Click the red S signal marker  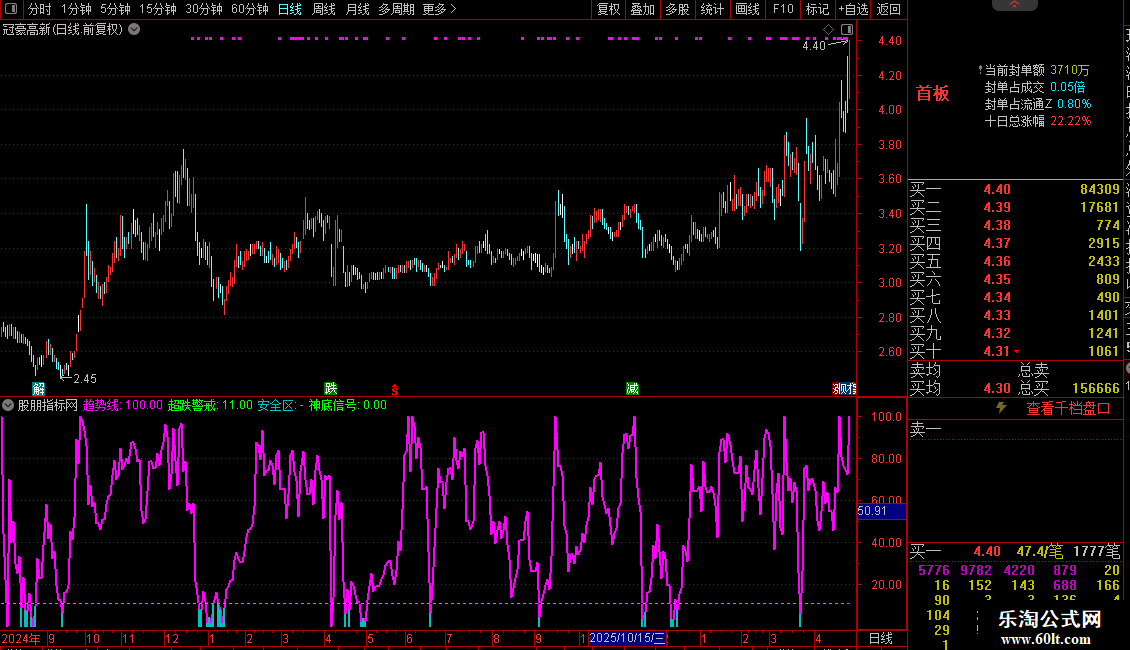(395, 389)
